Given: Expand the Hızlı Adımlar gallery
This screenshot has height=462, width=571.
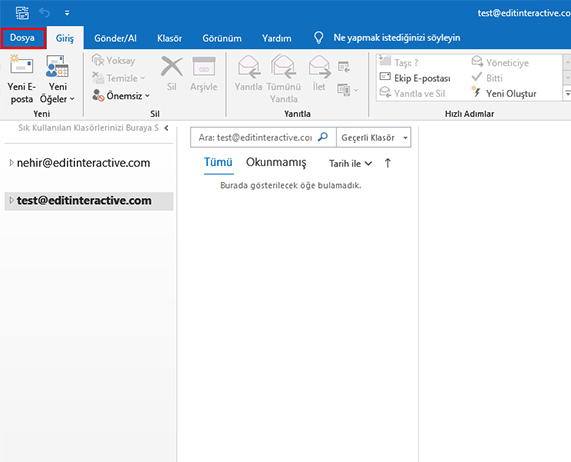Looking at the screenshot, I should tap(567, 94).
